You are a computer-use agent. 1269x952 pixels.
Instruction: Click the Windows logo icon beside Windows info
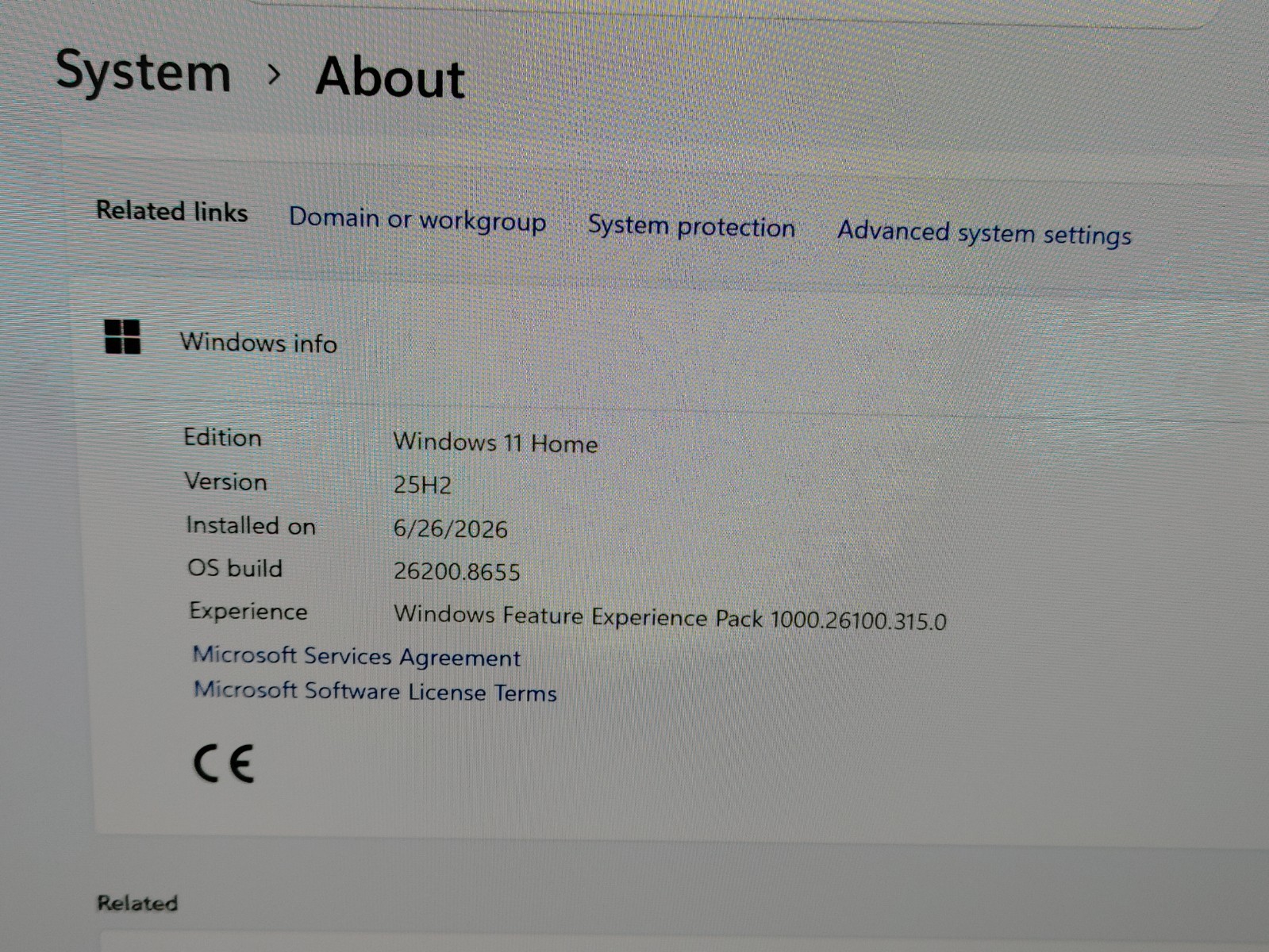122,336
